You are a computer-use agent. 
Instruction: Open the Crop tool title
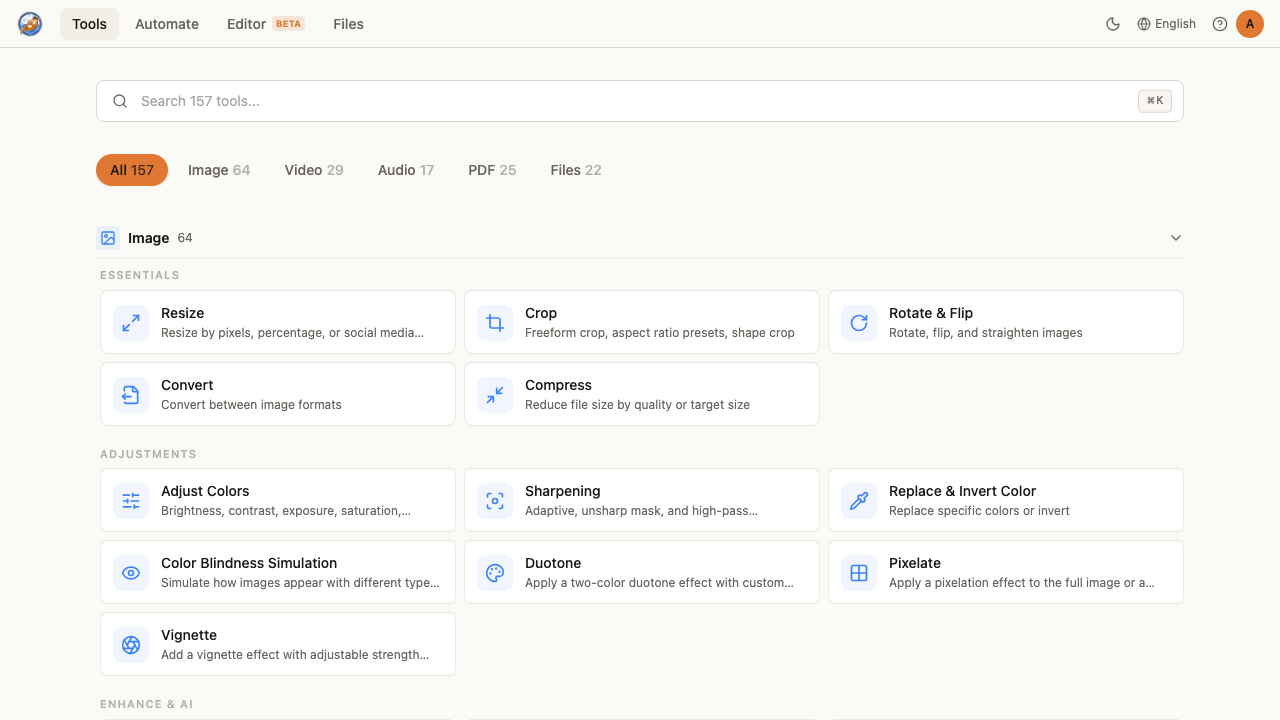(x=541, y=313)
